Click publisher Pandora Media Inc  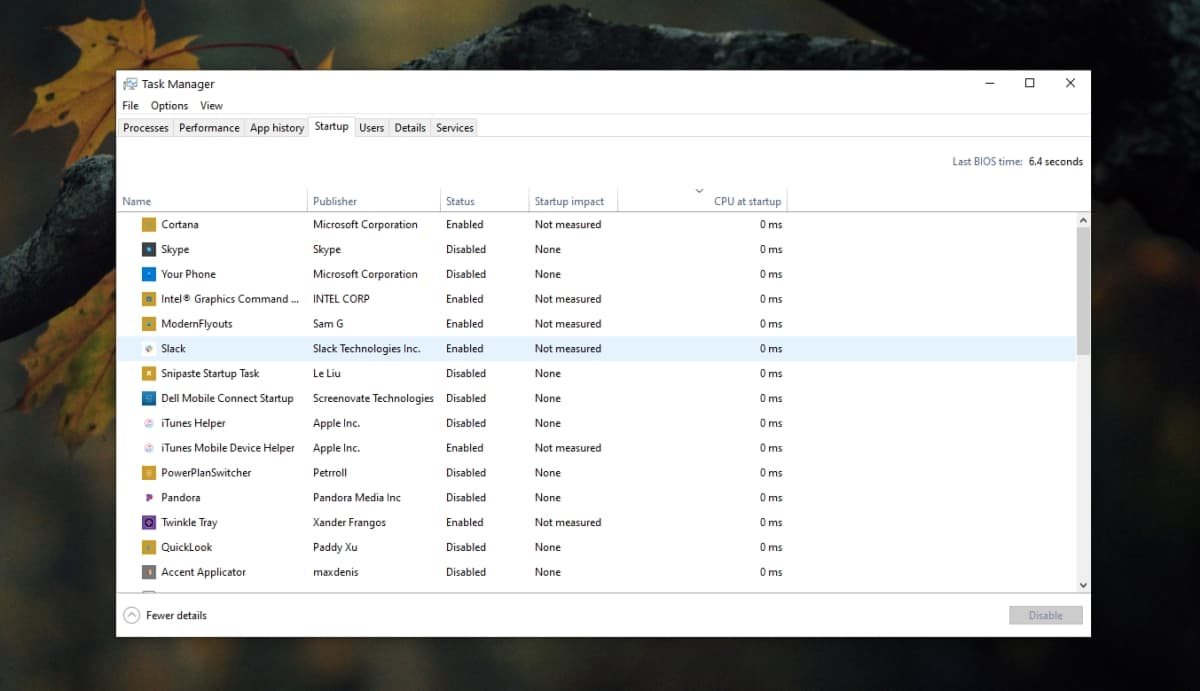tap(357, 498)
